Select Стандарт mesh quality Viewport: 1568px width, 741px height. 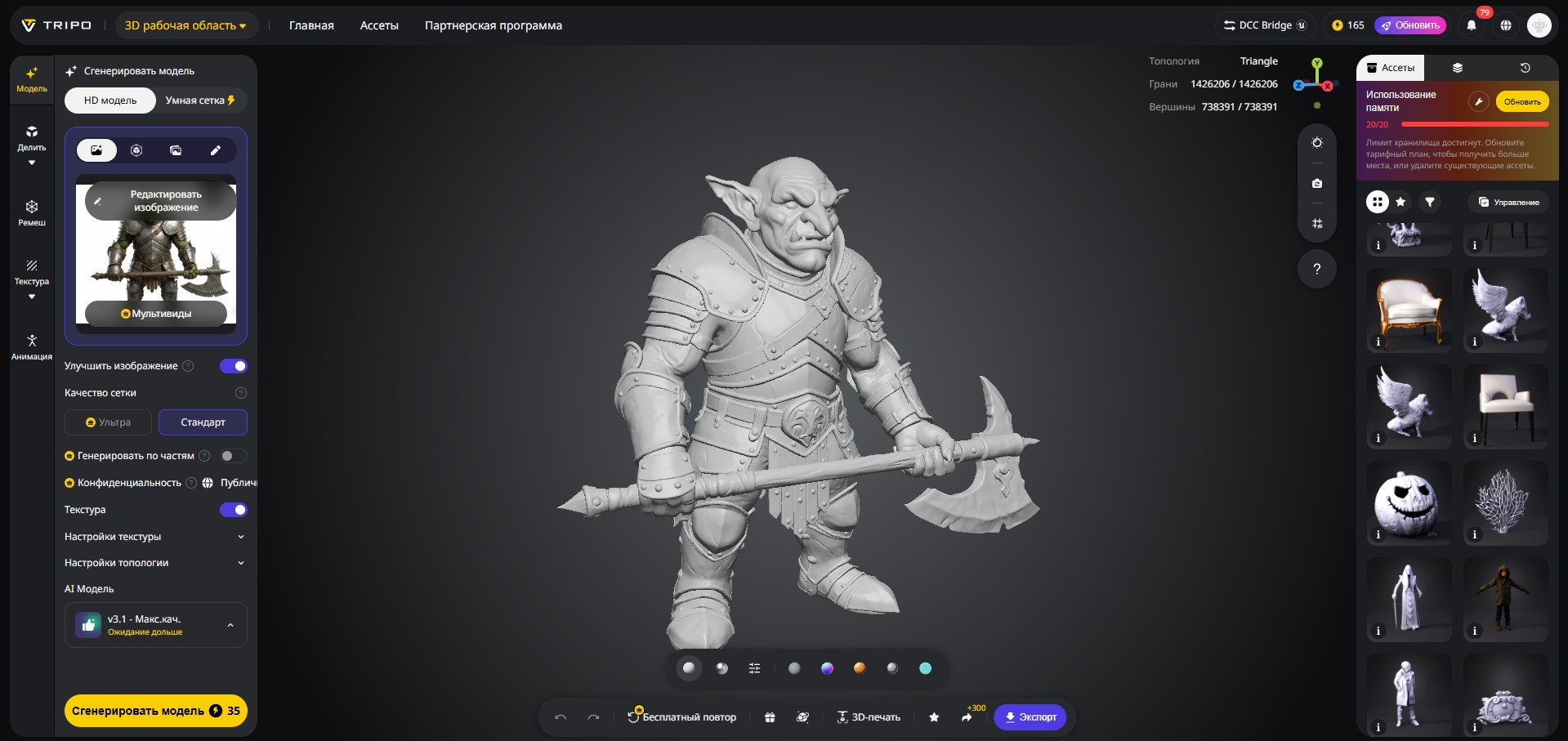pyautogui.click(x=203, y=422)
